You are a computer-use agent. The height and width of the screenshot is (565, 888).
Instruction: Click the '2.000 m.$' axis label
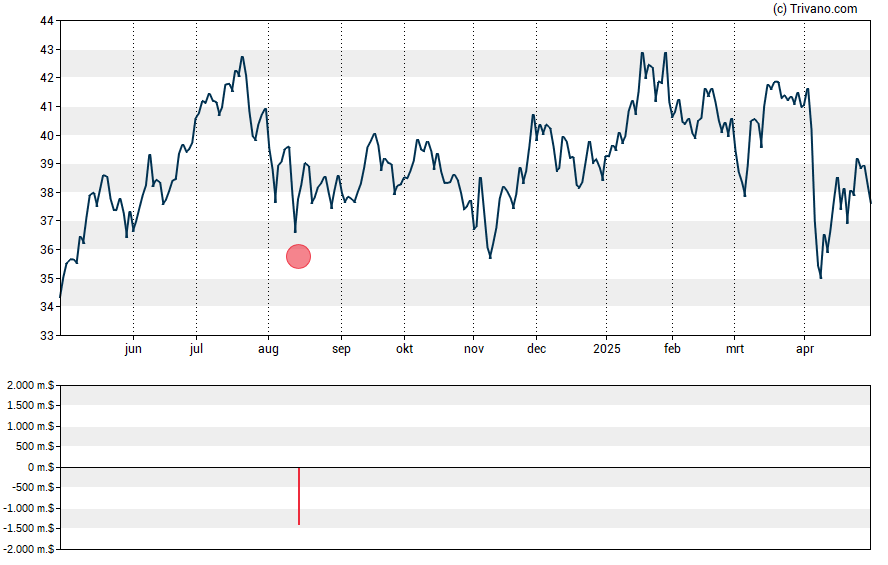[31, 386]
